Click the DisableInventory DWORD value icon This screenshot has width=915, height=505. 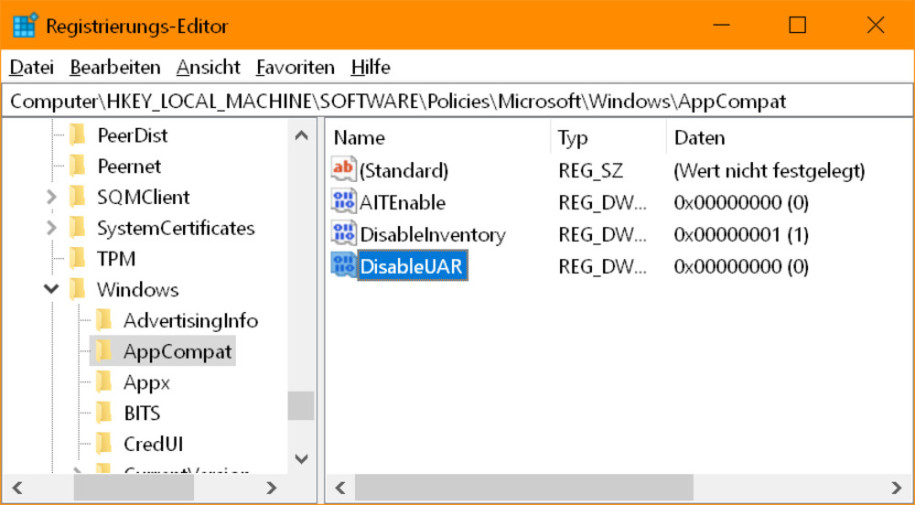tap(343, 234)
